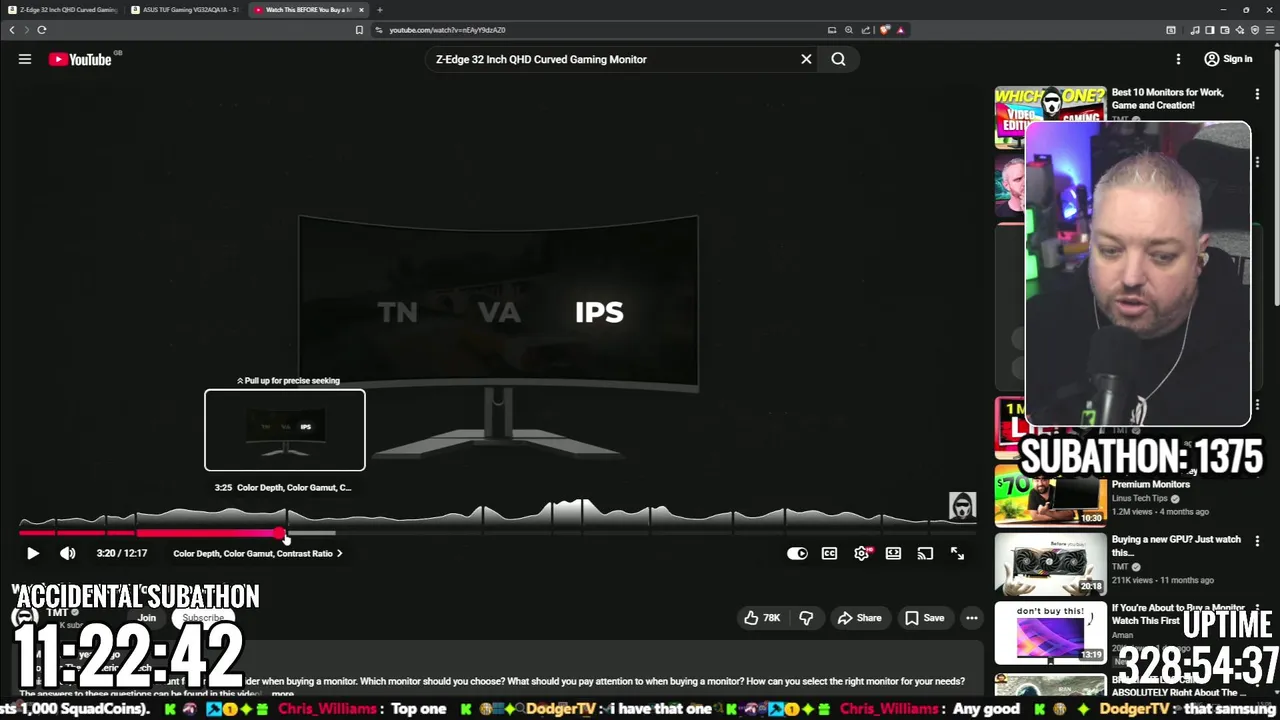The image size is (1280, 720).
Task: Click the share icon in address bar
Action: point(866,30)
